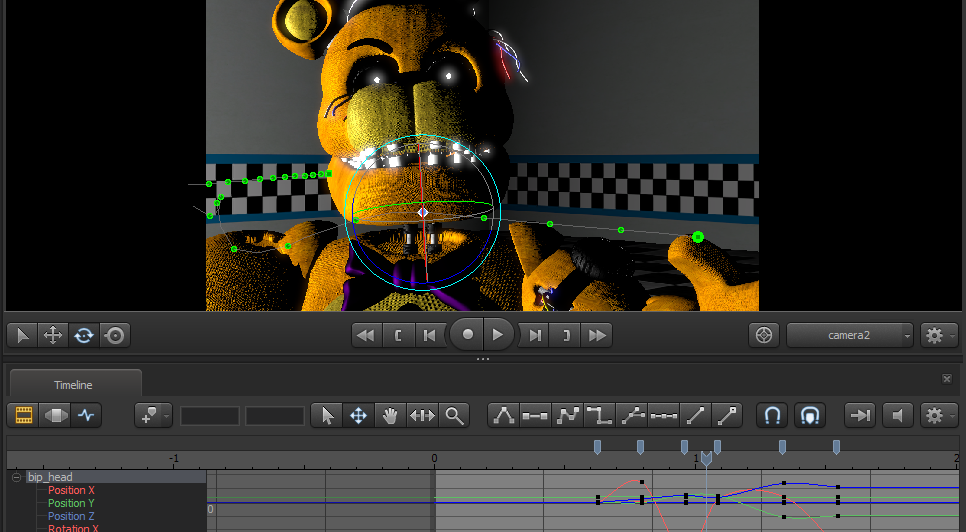
Task: Focus the first keyframe value field
Action: (209, 416)
